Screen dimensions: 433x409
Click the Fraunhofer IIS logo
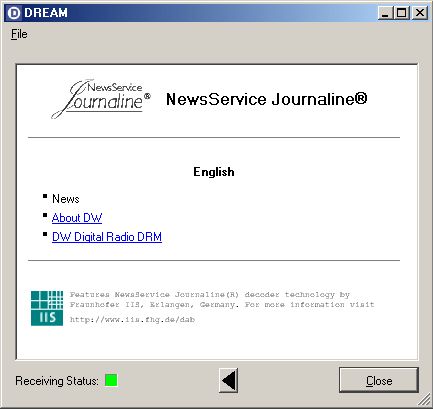point(47,308)
